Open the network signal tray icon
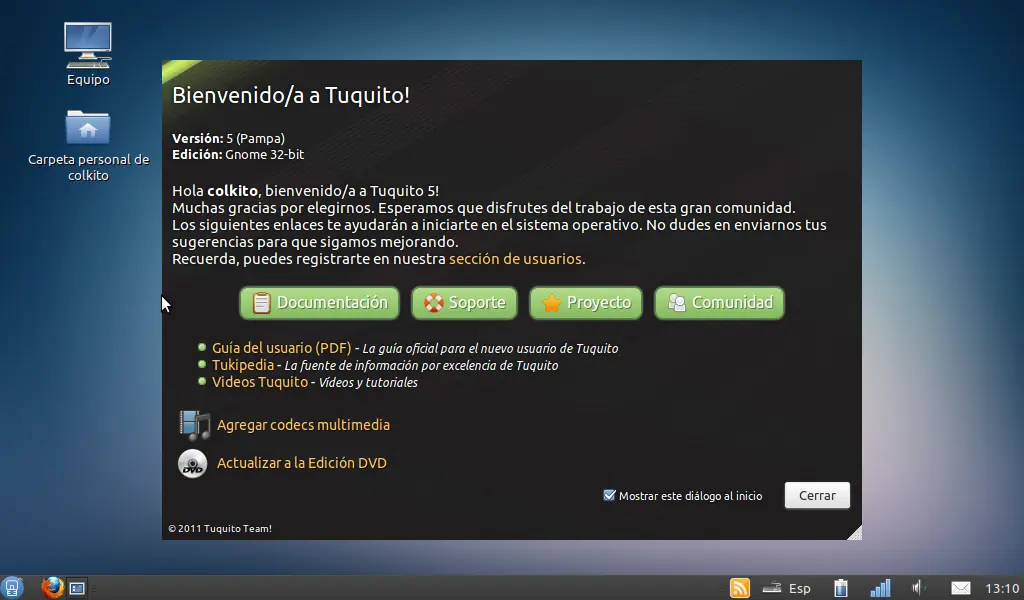 pos(880,588)
